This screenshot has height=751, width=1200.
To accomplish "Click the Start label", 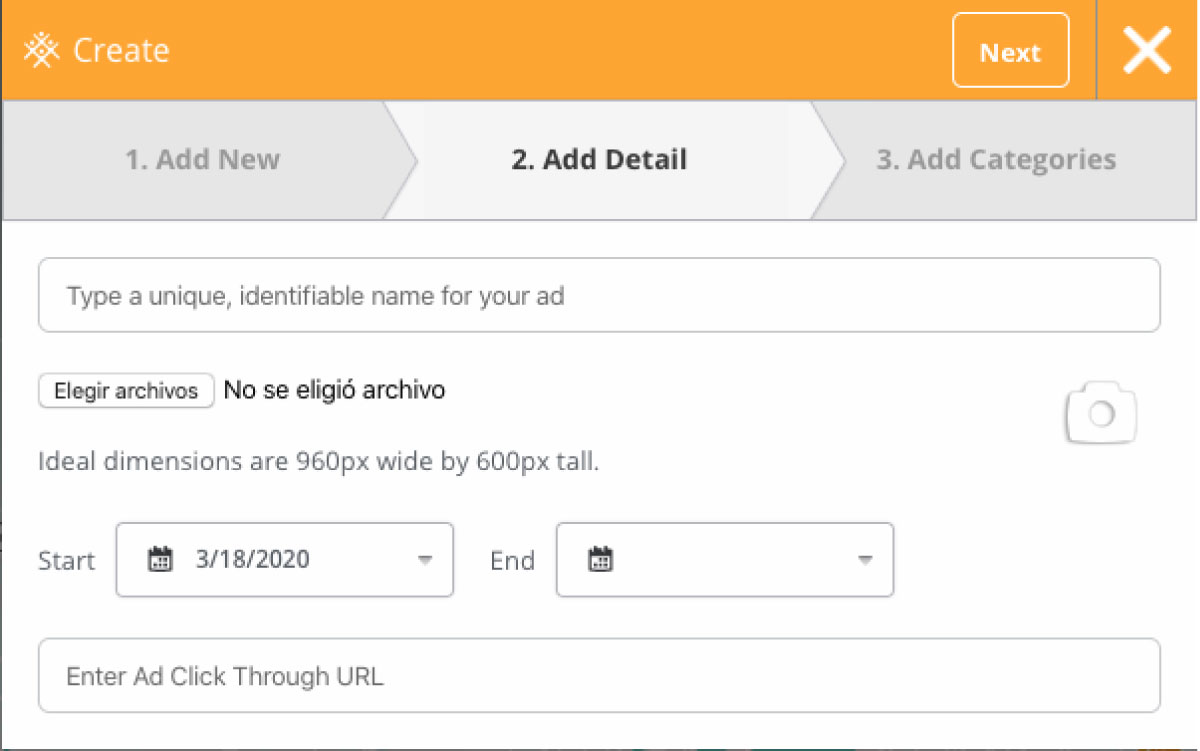I will click(67, 561).
